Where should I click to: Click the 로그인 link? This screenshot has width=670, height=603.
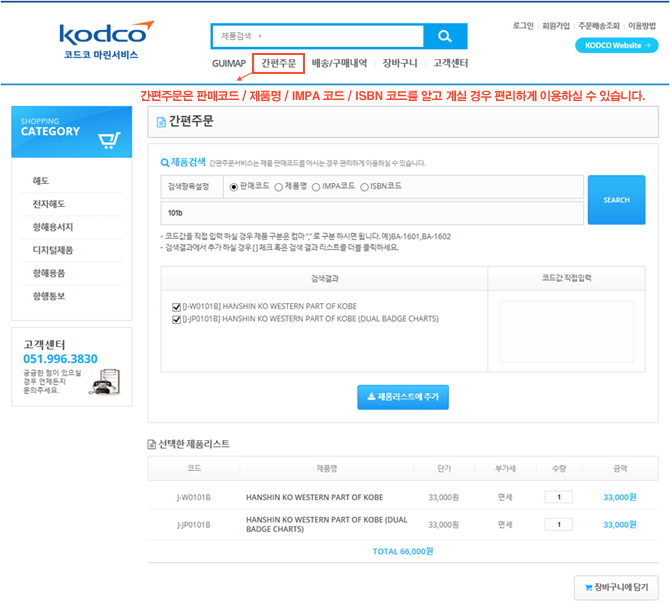523,26
